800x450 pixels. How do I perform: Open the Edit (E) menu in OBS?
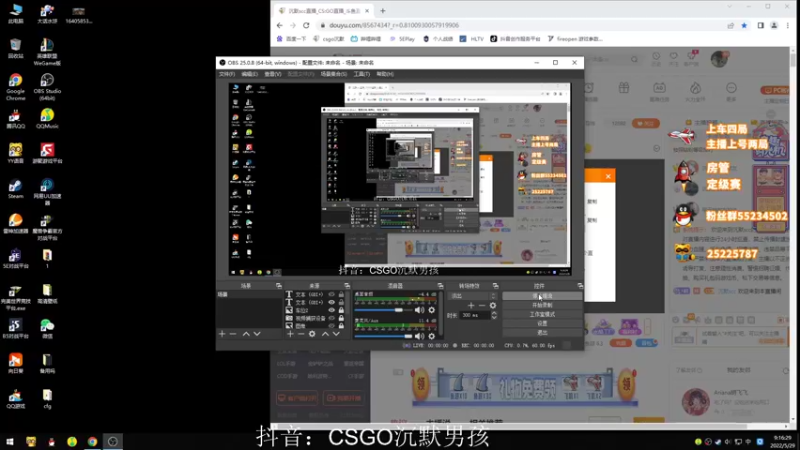point(249,74)
